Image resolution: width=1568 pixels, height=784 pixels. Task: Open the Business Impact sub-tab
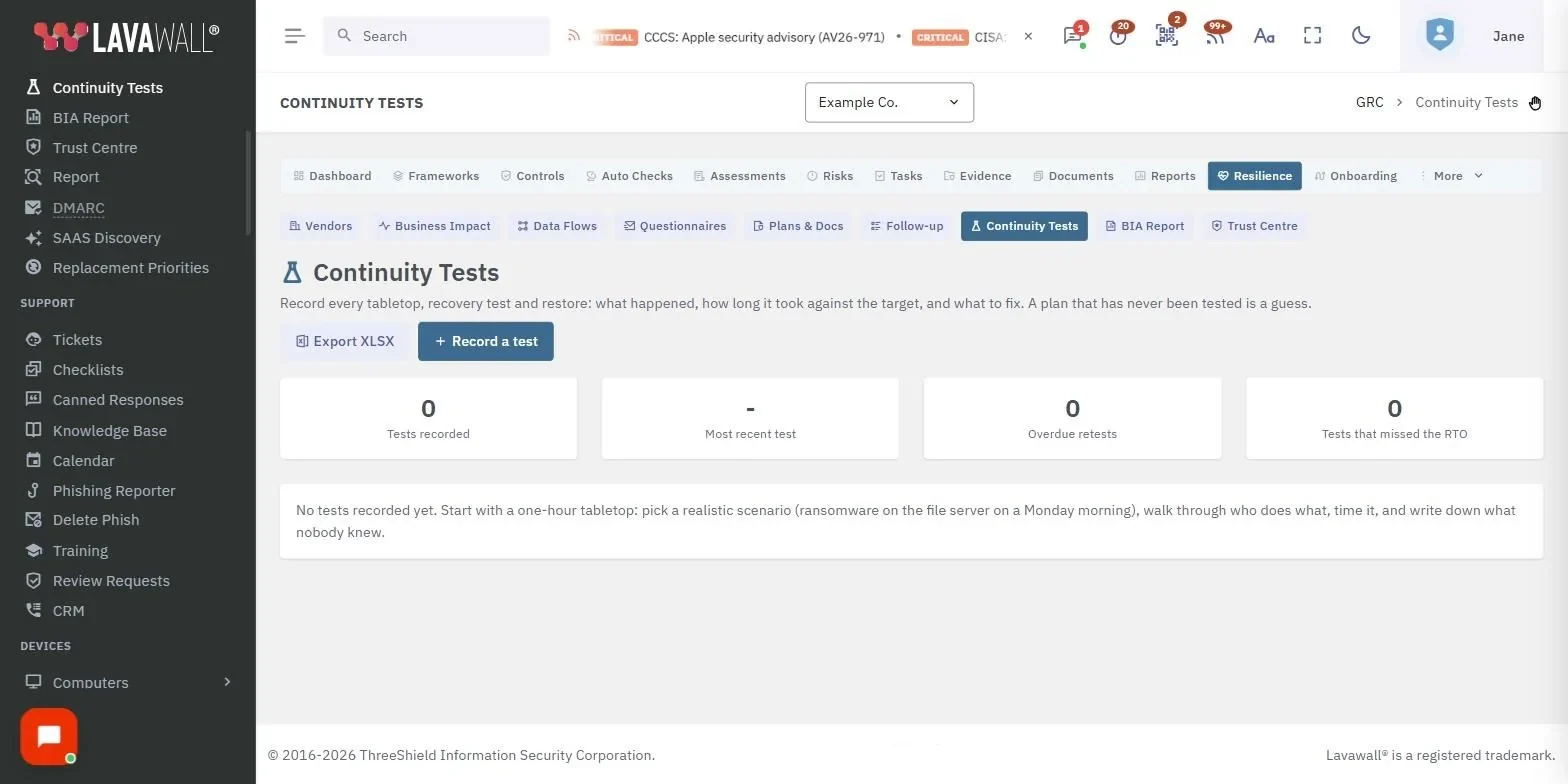(x=434, y=226)
